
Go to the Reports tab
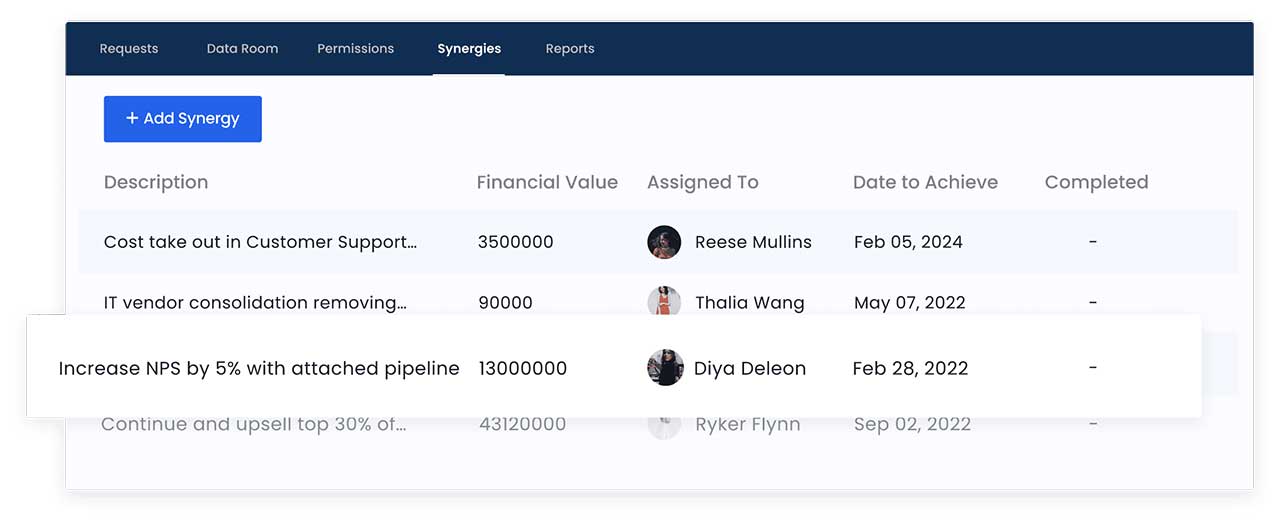tap(570, 48)
